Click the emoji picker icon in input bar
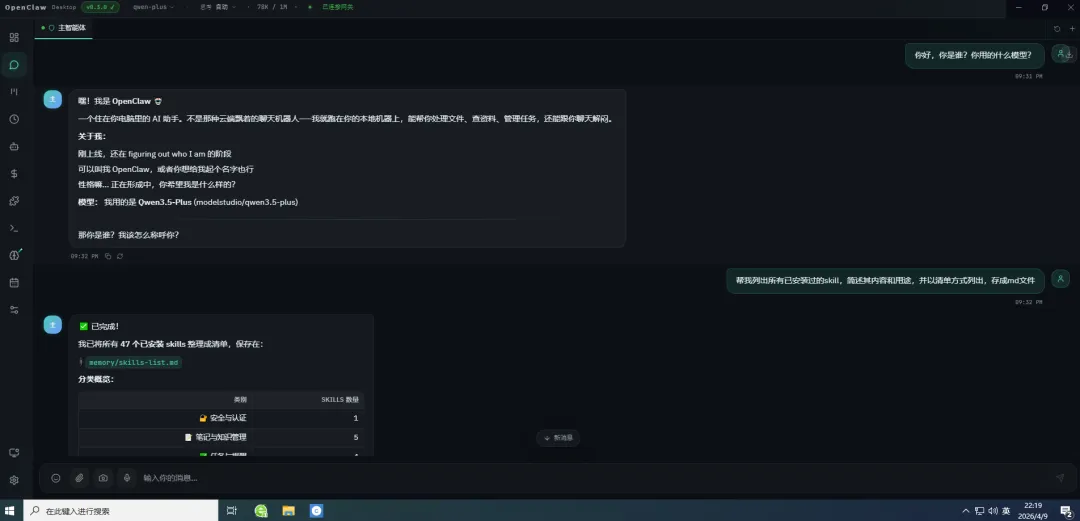Image resolution: width=1080 pixels, height=521 pixels. (56, 478)
